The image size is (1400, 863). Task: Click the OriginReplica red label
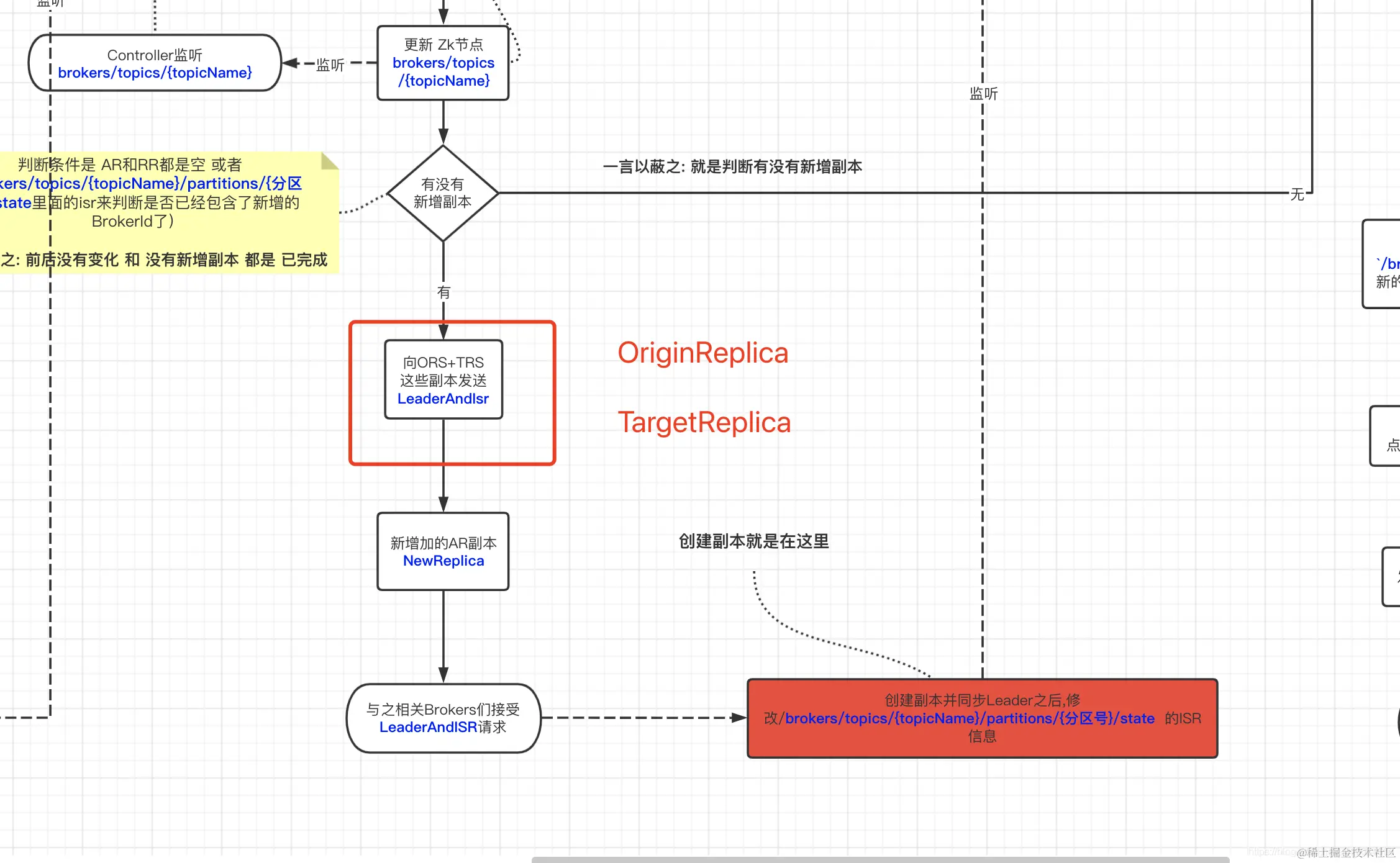(703, 352)
